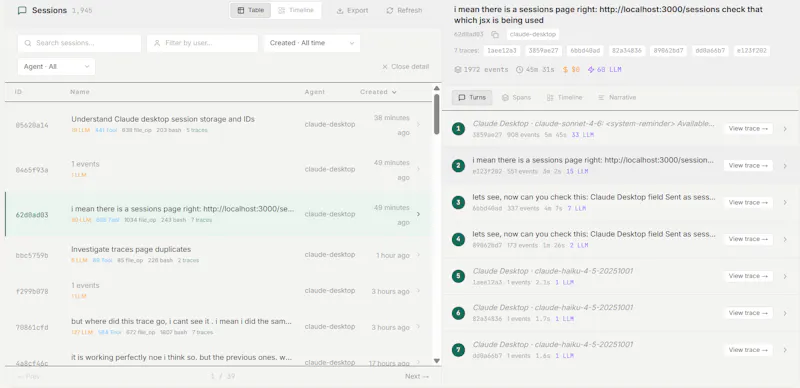The image size is (800, 388).
Task: Switch to the Turns tab
Action: point(472,98)
